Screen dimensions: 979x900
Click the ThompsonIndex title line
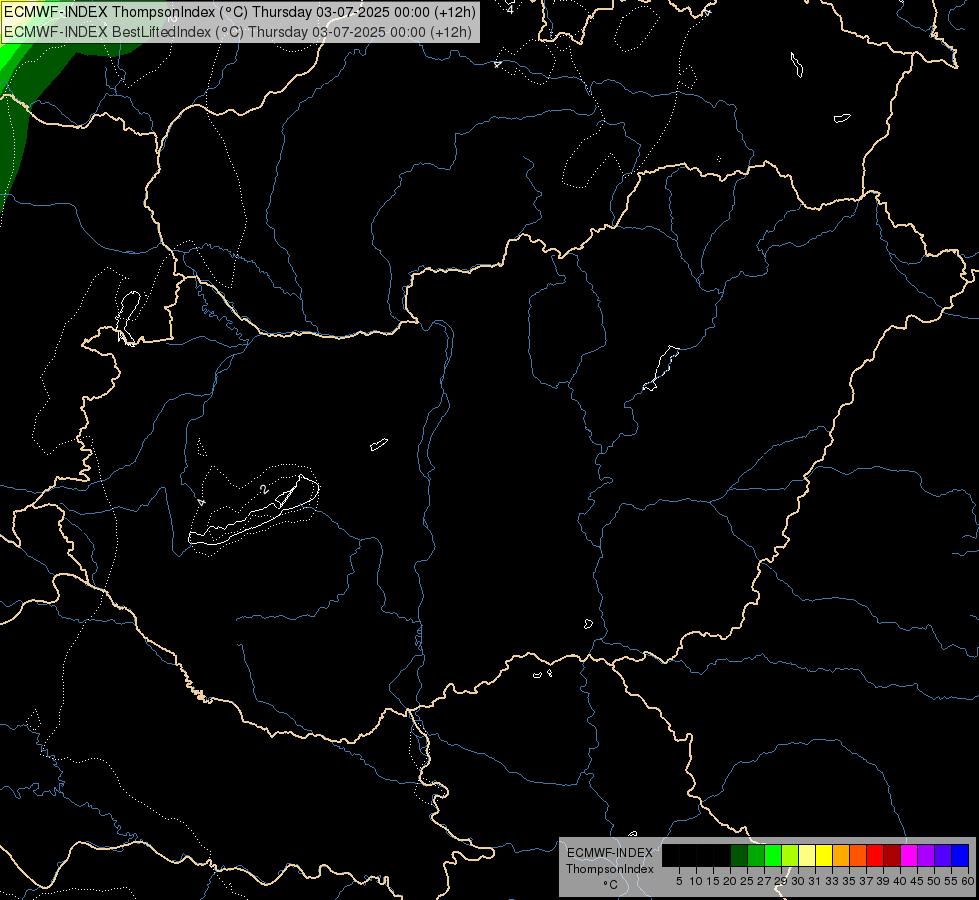click(x=239, y=11)
